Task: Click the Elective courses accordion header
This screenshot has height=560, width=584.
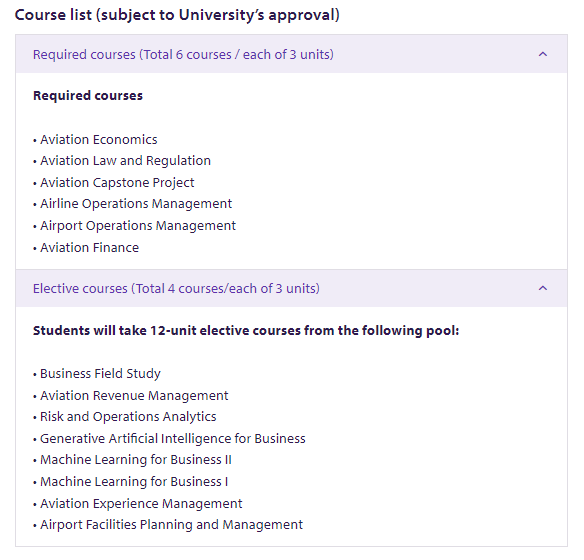Action: [291, 288]
